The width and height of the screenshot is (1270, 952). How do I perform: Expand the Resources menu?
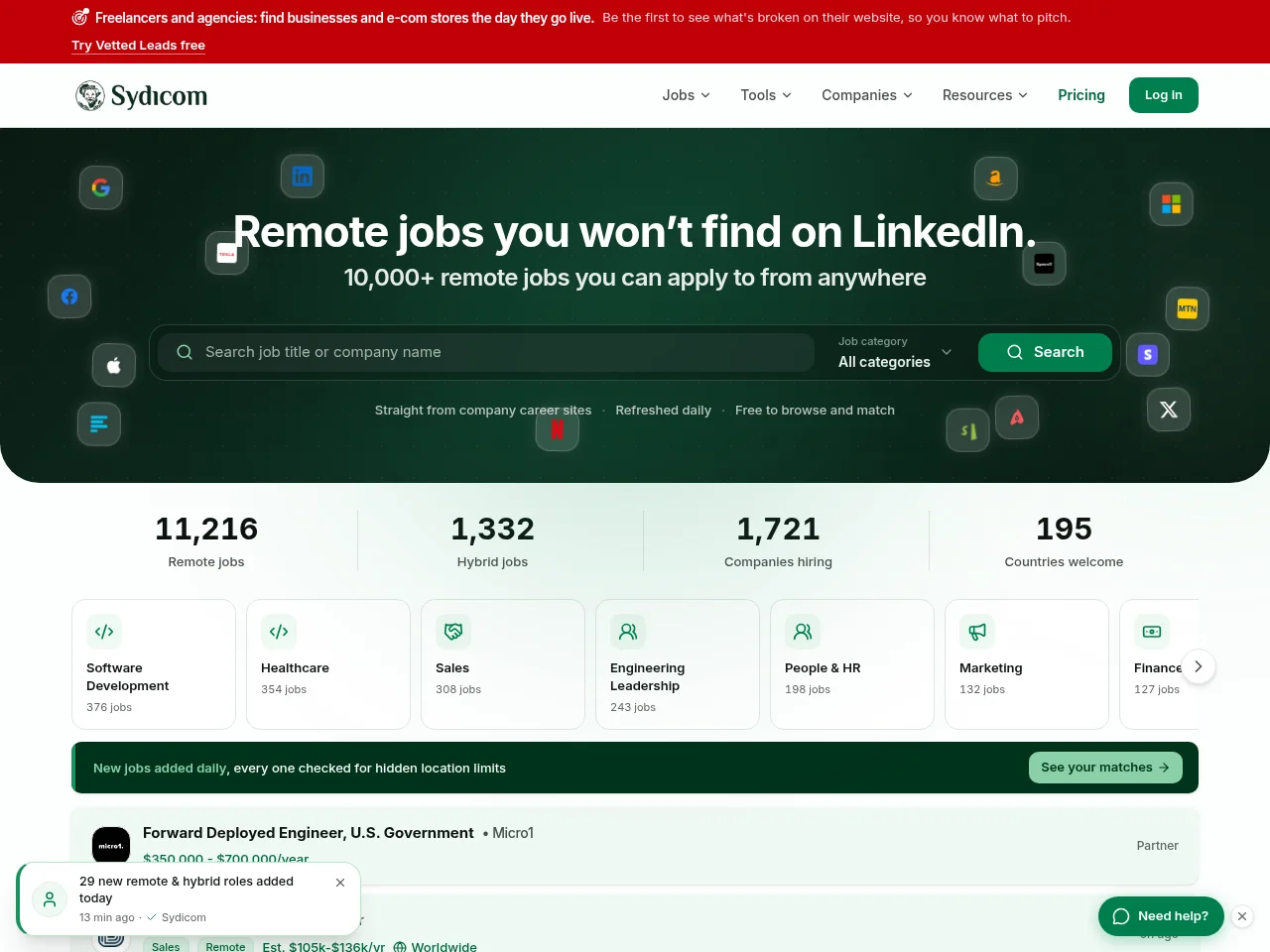tap(985, 95)
